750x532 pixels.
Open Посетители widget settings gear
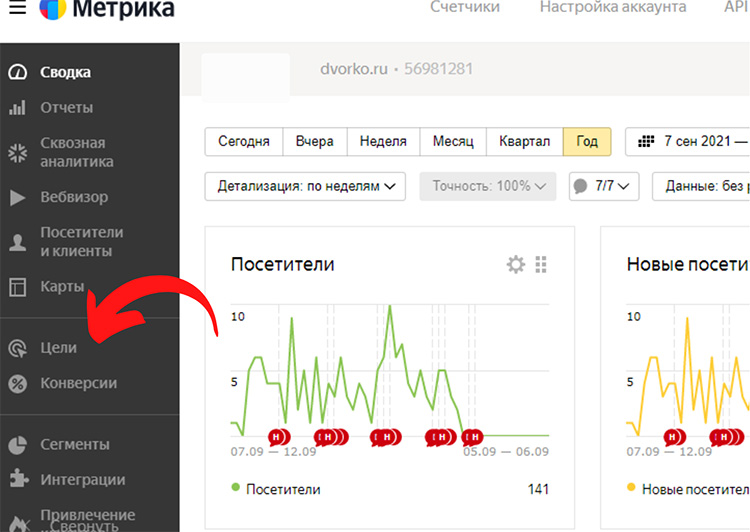(x=516, y=264)
